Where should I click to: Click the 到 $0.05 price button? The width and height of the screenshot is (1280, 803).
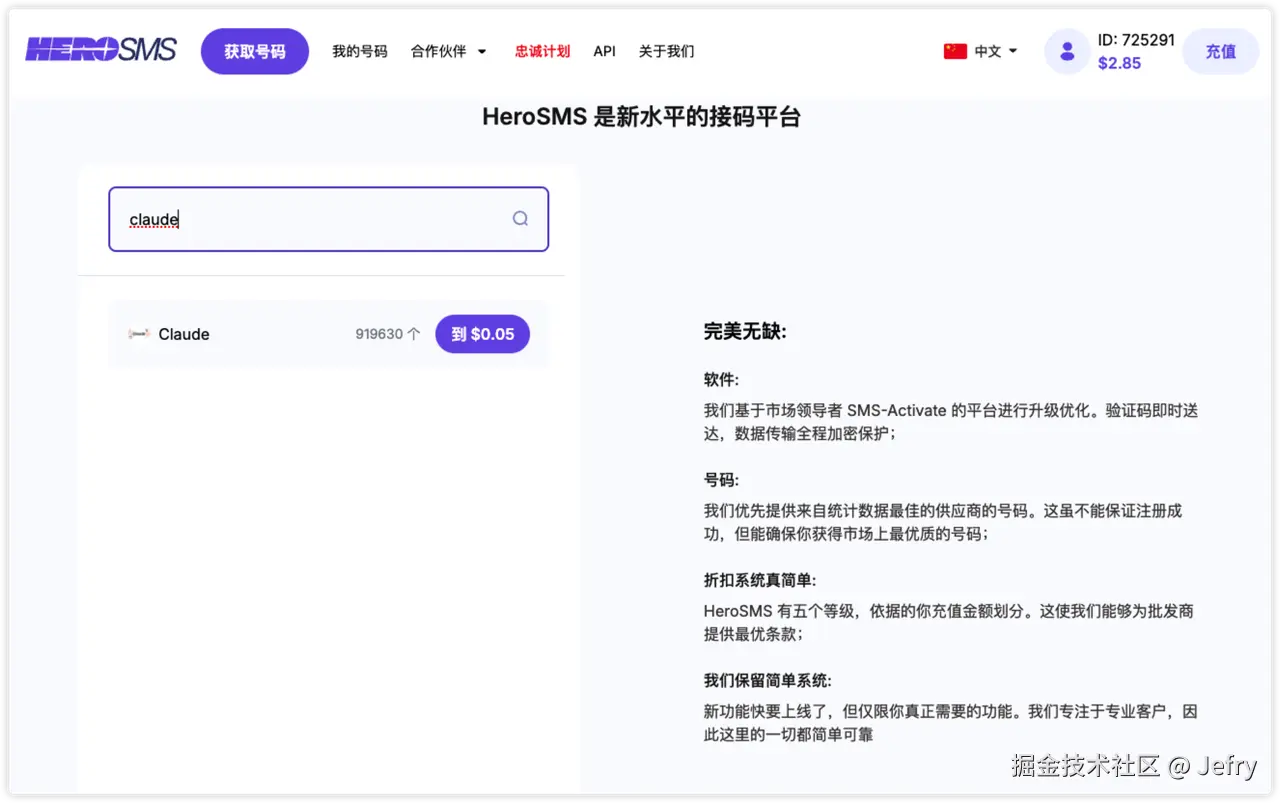482,334
